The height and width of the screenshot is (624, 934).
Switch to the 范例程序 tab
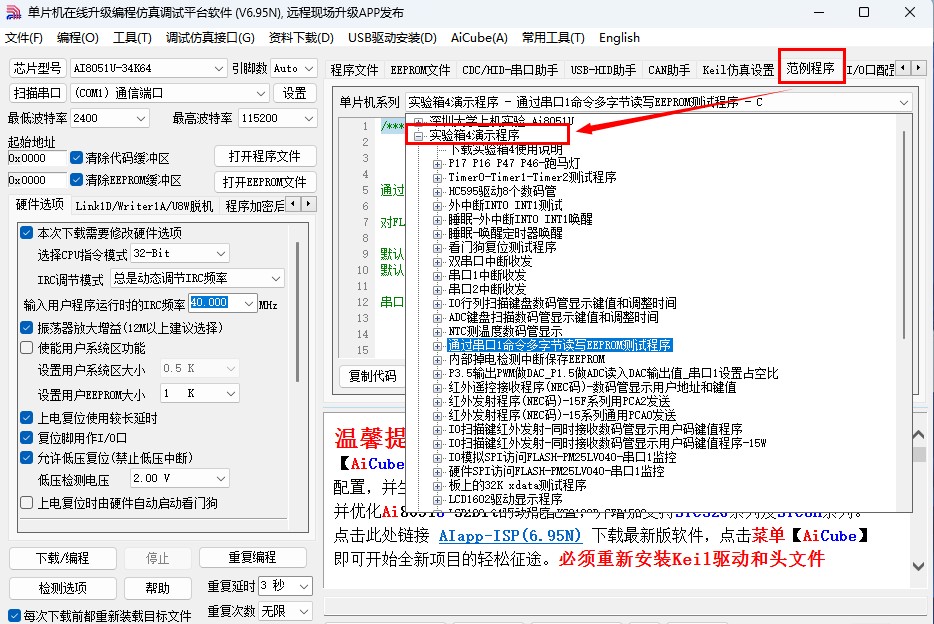(811, 68)
